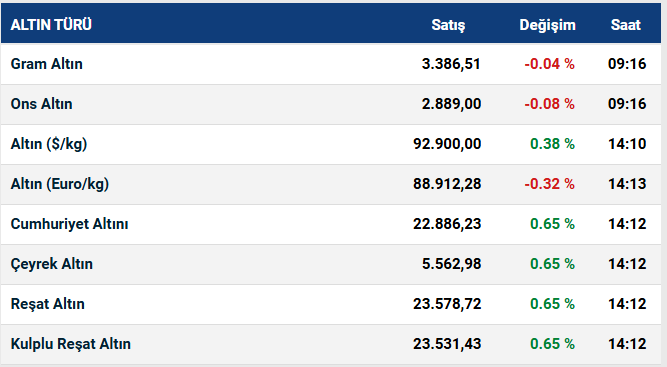Click the Saat column header
Image resolution: width=667 pixels, height=367 pixels.
coord(626,25)
